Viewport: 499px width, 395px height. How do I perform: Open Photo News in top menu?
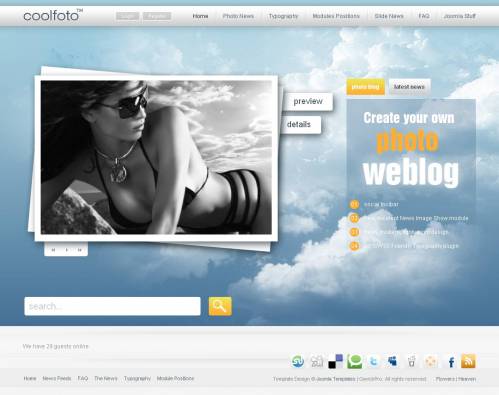click(238, 16)
